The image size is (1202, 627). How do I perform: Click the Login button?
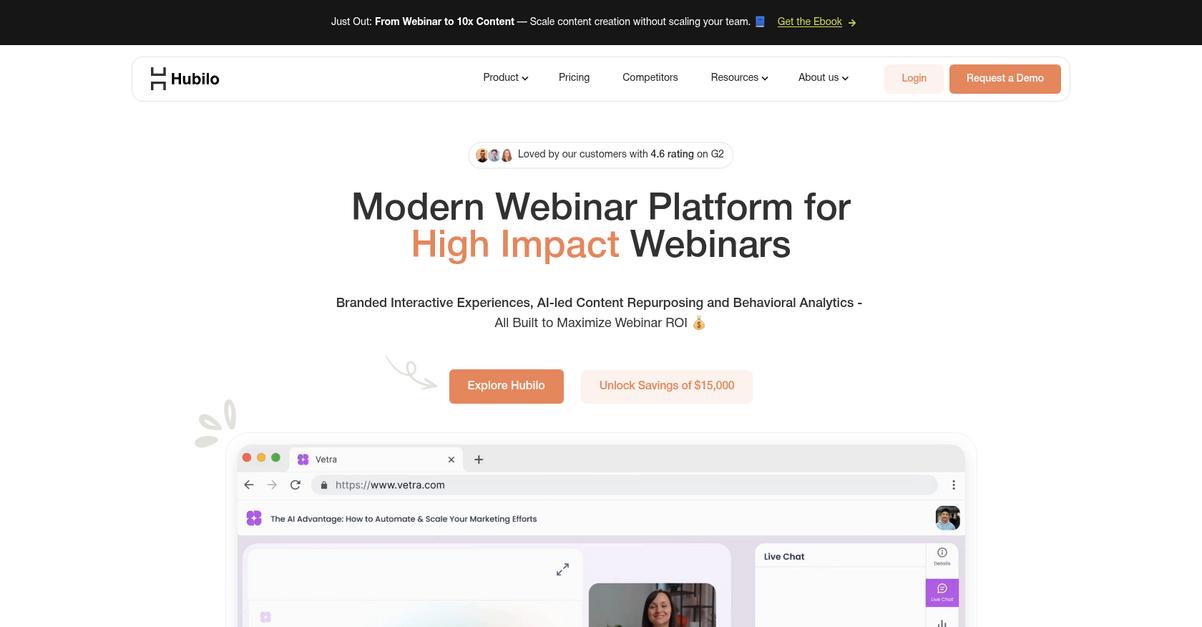(914, 79)
